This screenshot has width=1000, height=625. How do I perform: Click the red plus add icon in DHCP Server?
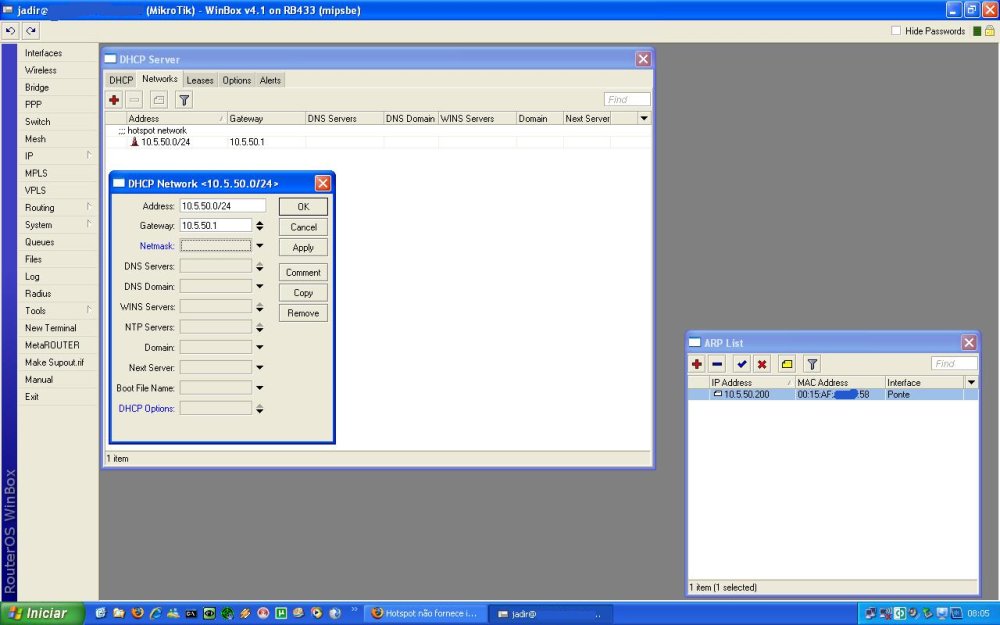pyautogui.click(x=114, y=99)
